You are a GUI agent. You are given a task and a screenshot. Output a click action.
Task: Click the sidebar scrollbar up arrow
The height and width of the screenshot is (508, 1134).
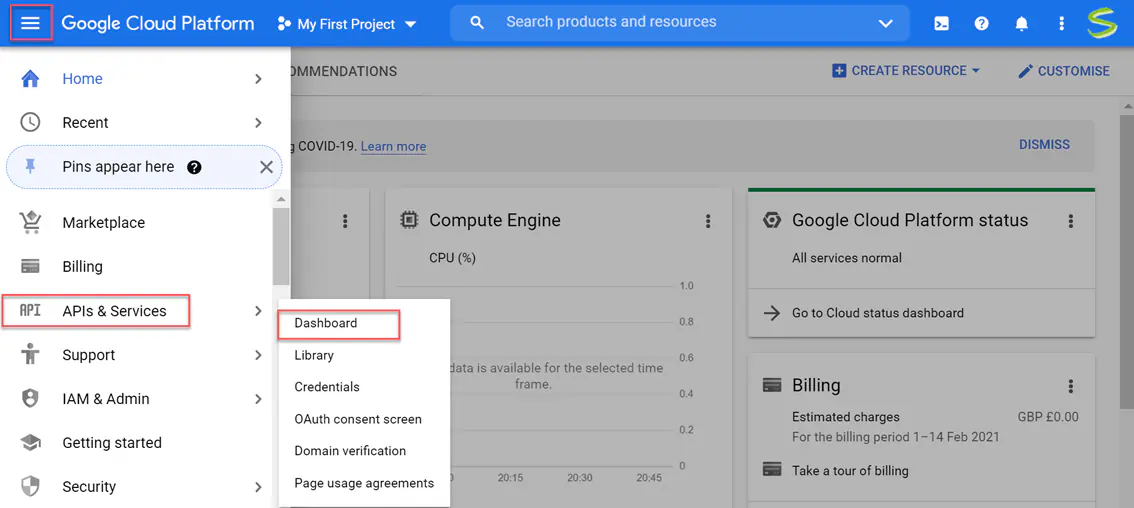click(x=281, y=198)
